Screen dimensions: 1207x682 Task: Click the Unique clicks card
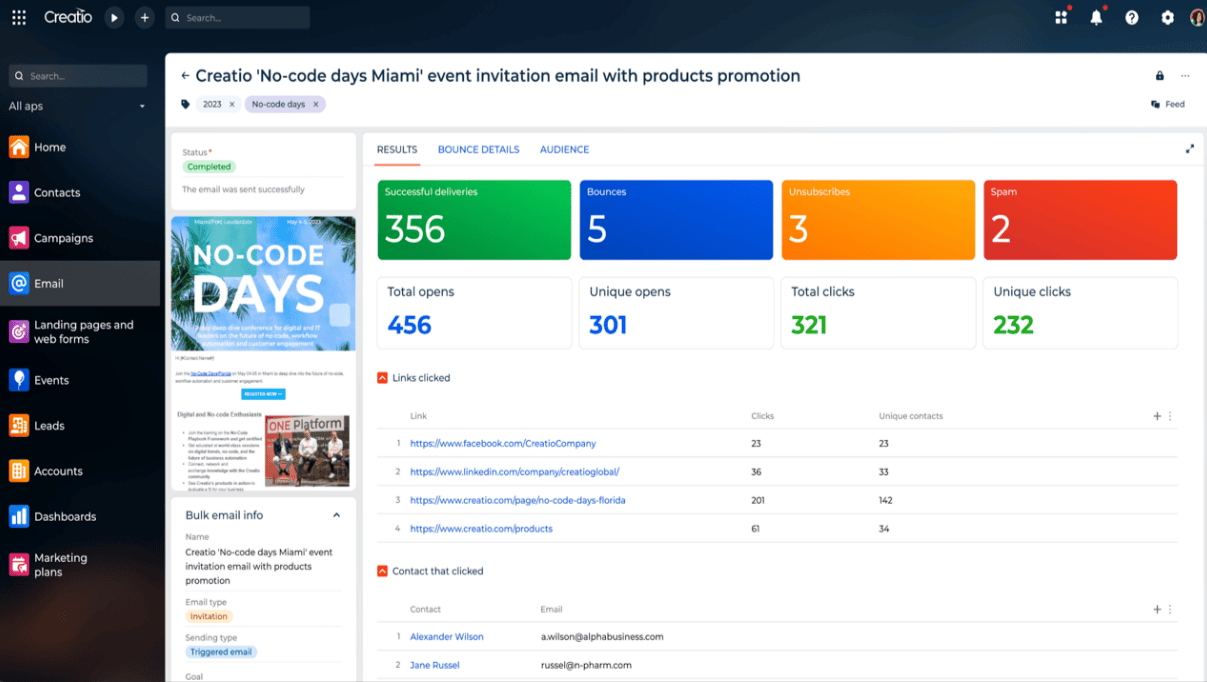point(1081,313)
